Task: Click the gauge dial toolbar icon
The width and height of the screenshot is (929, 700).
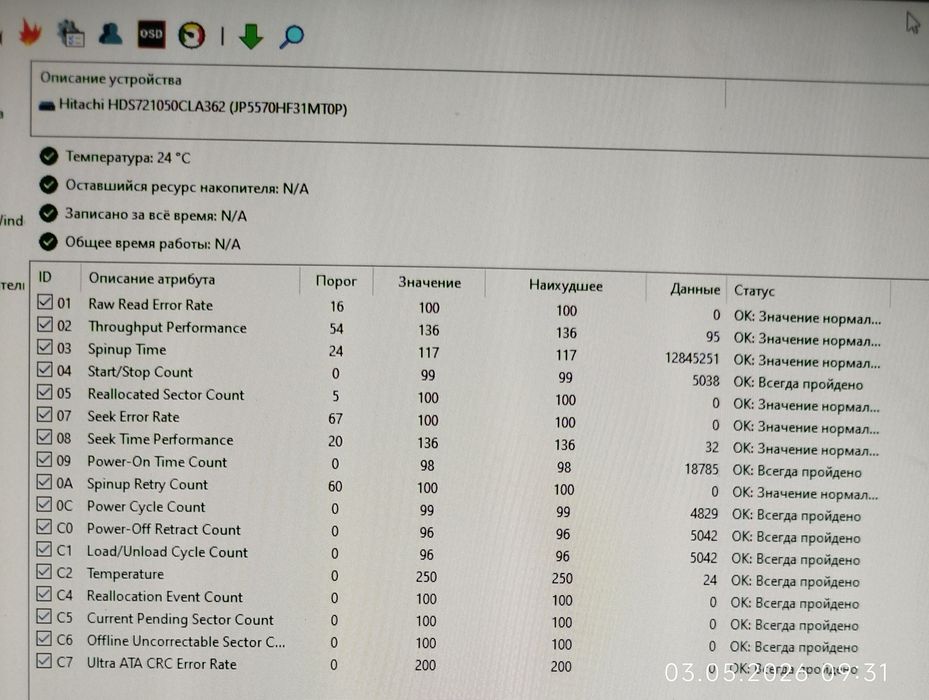Action: (191, 35)
